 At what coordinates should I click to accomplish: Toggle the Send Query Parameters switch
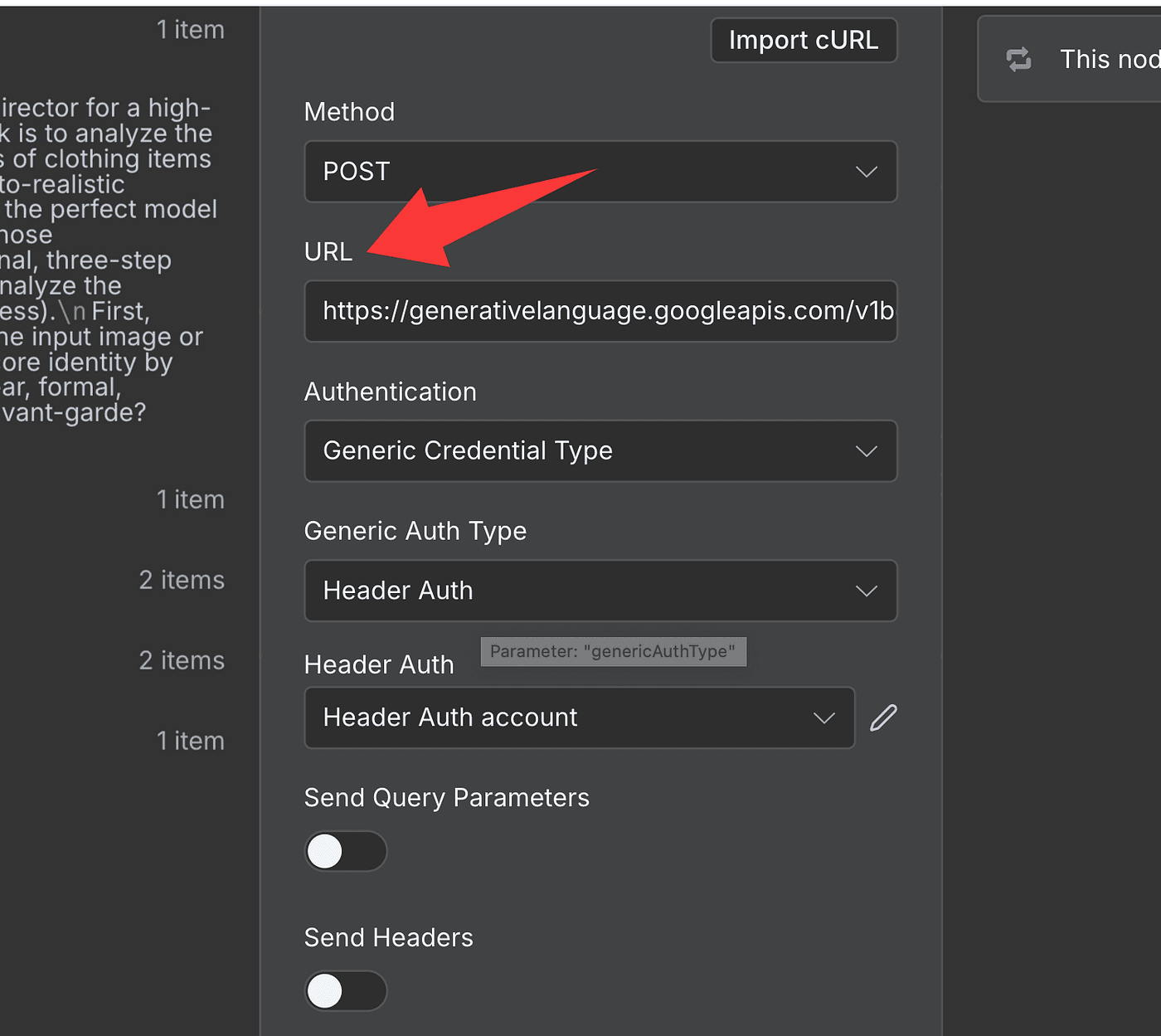click(345, 851)
